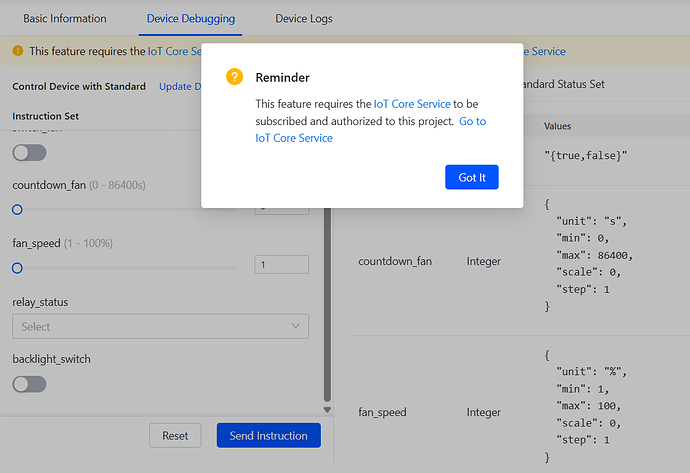690x473 pixels.
Task: Open the relay_status Select dropdown
Action: coord(161,326)
